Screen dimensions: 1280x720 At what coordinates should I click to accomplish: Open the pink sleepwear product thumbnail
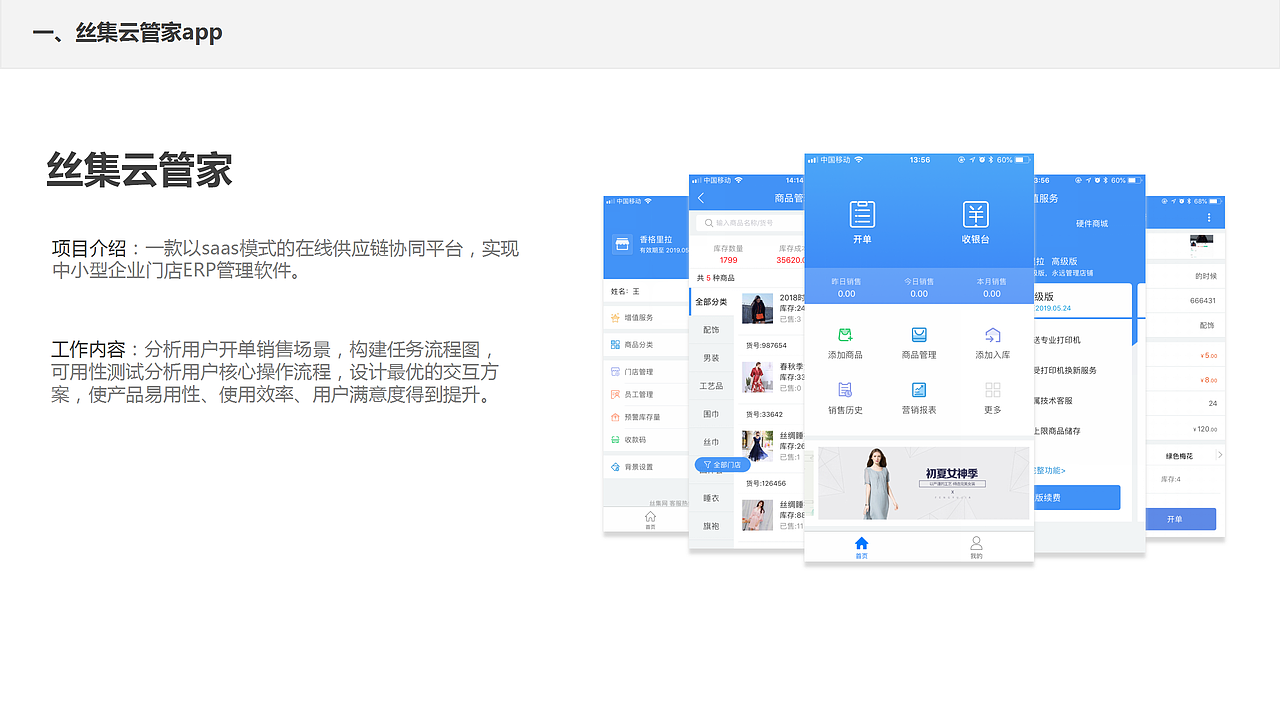coord(757,515)
